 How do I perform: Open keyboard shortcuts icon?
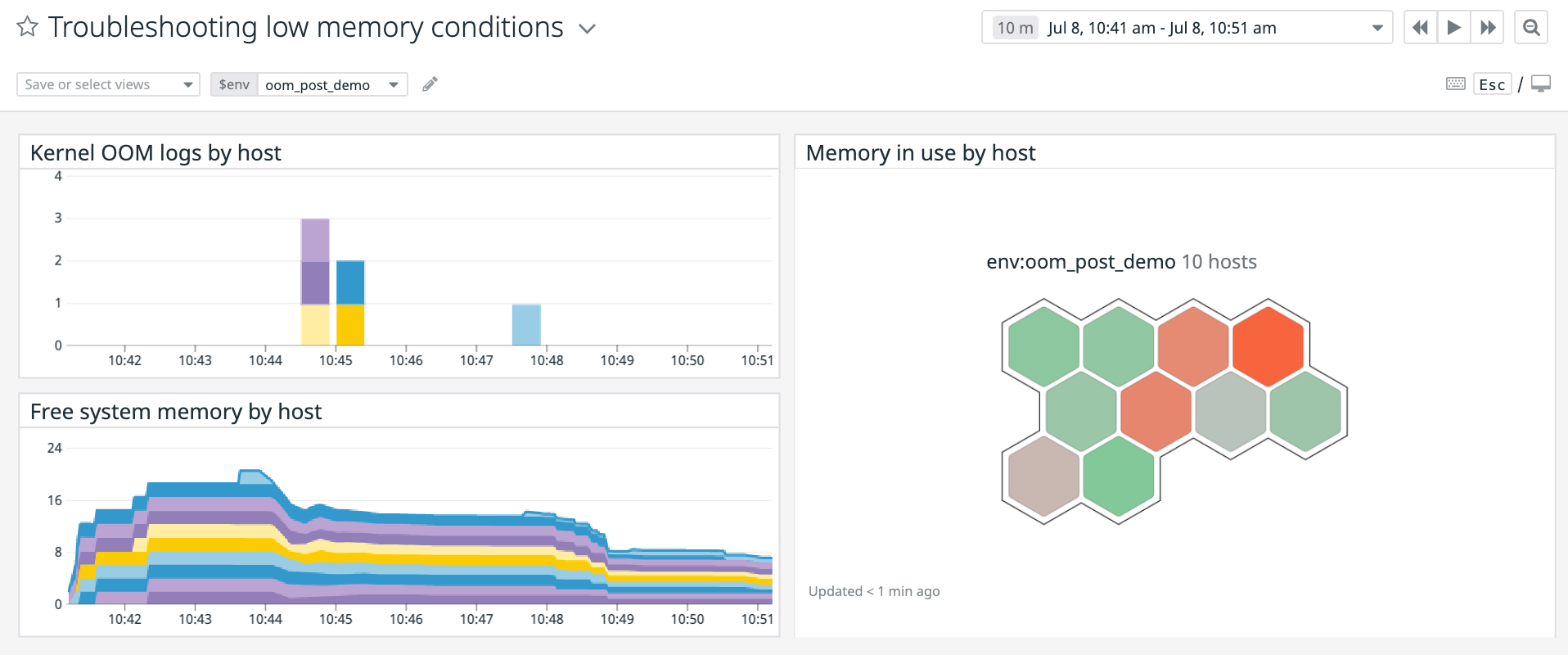coord(1455,84)
